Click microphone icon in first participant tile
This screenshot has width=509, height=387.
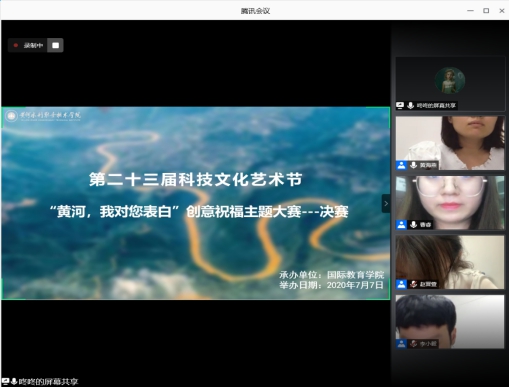411,106
